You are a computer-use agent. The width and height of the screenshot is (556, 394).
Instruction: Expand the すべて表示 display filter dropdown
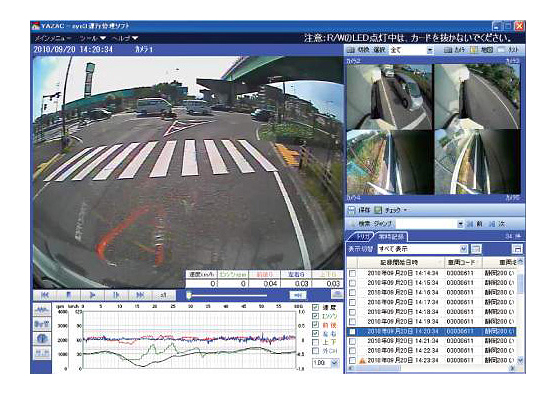[x=463, y=249]
